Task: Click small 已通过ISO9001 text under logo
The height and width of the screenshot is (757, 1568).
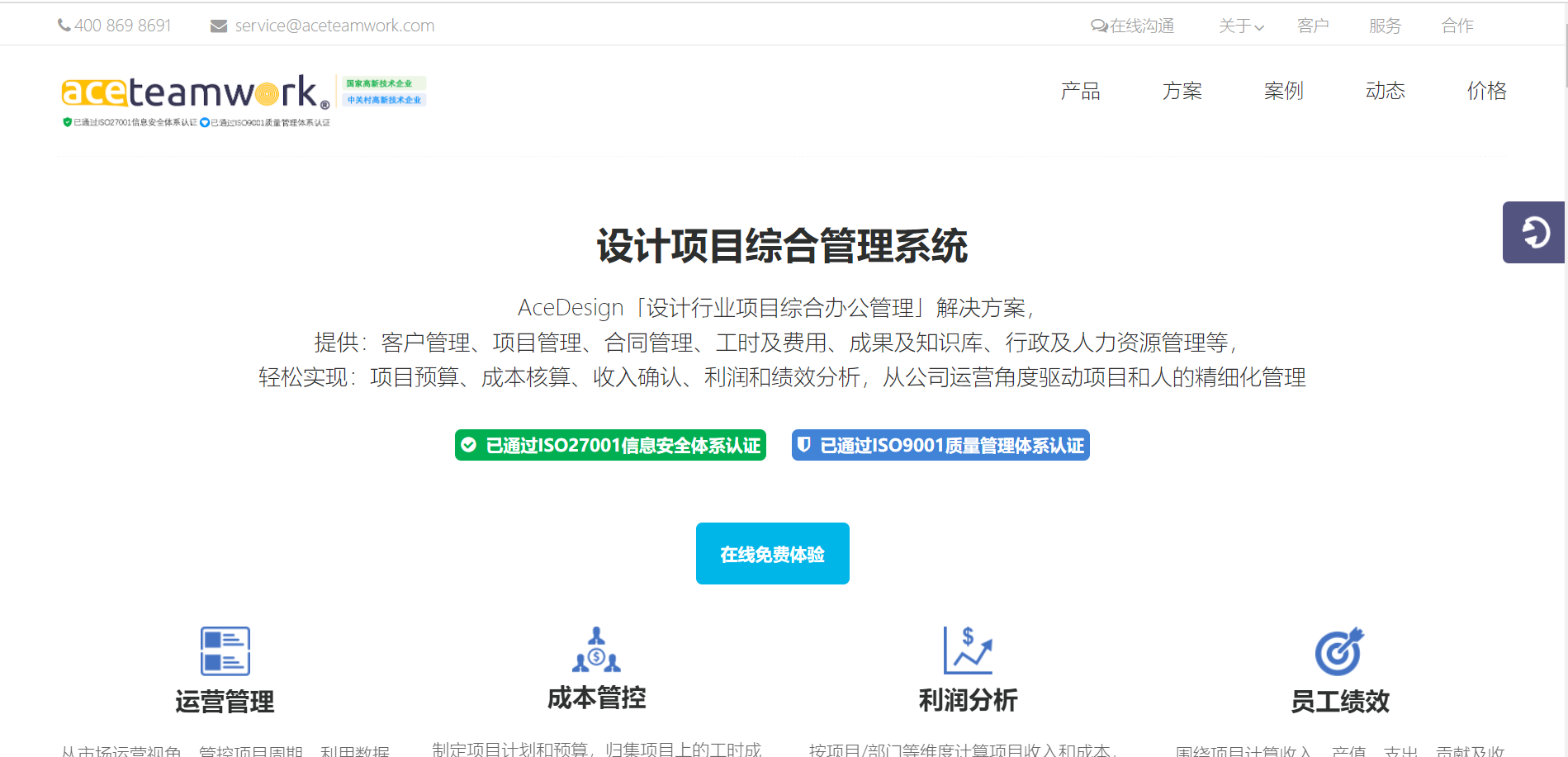Action: (x=271, y=123)
